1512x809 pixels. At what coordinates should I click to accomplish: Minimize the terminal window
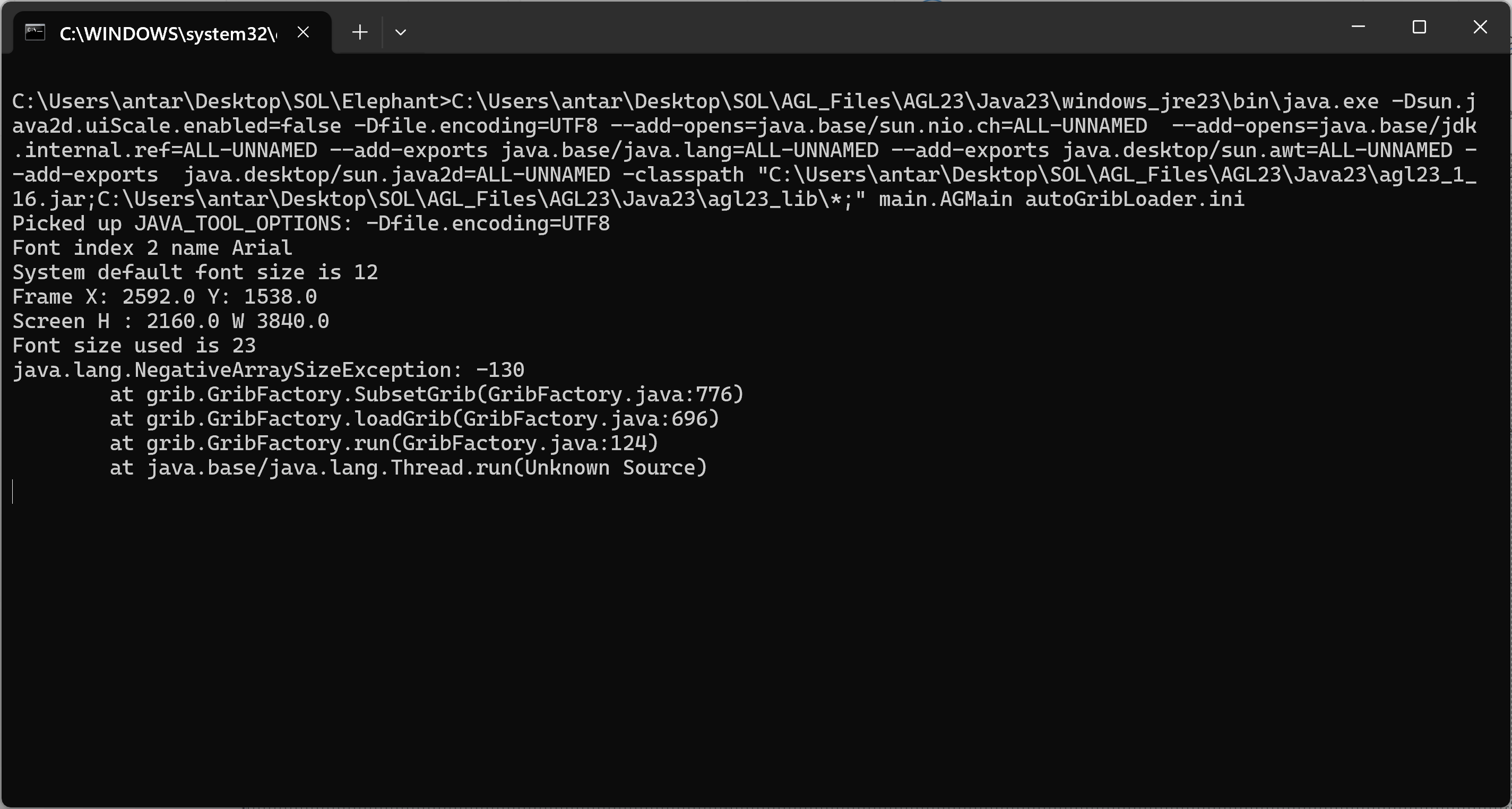1358,27
